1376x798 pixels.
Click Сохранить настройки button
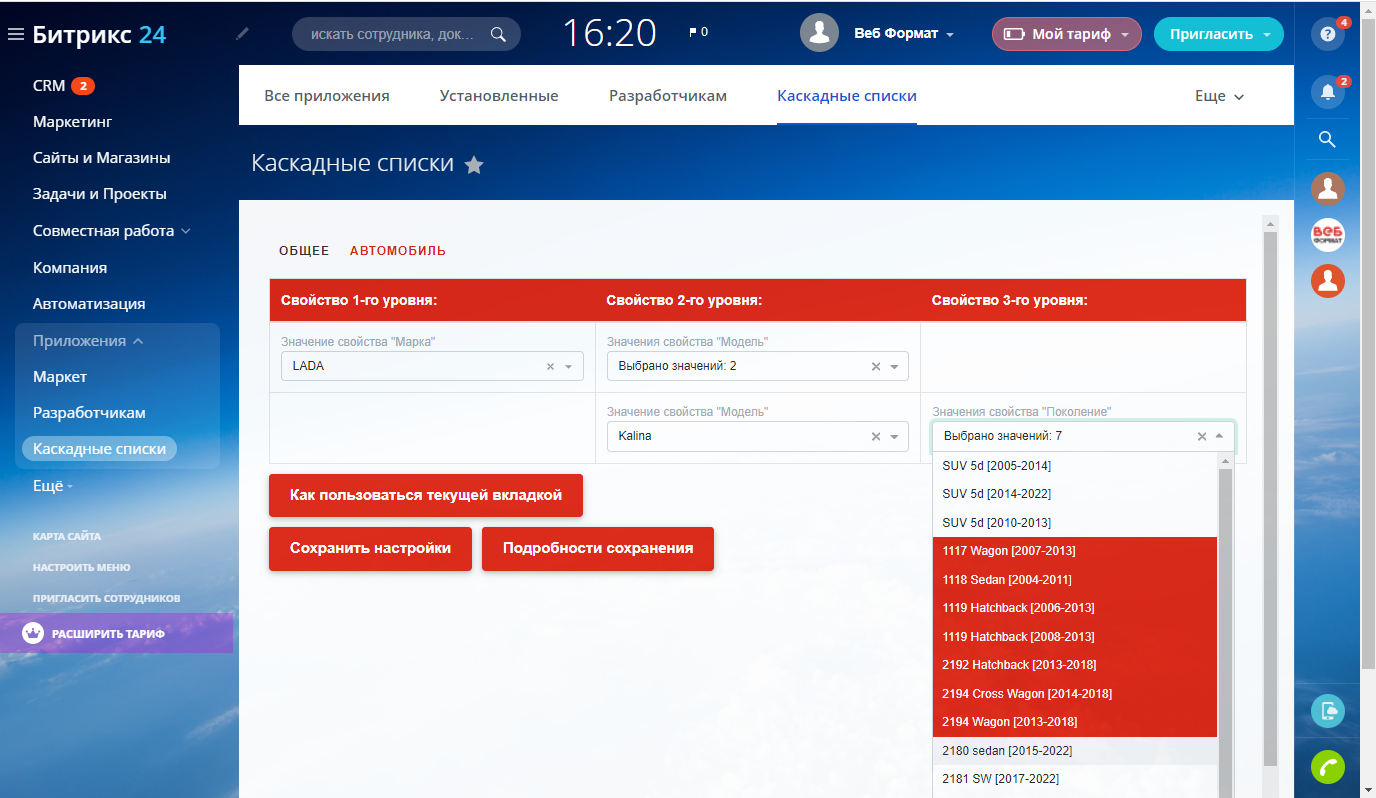coord(370,549)
